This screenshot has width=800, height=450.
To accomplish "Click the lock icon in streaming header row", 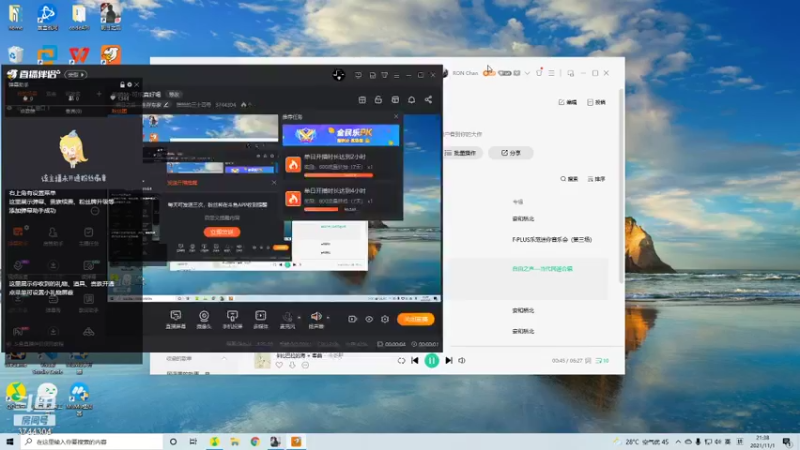I will pos(378,99).
